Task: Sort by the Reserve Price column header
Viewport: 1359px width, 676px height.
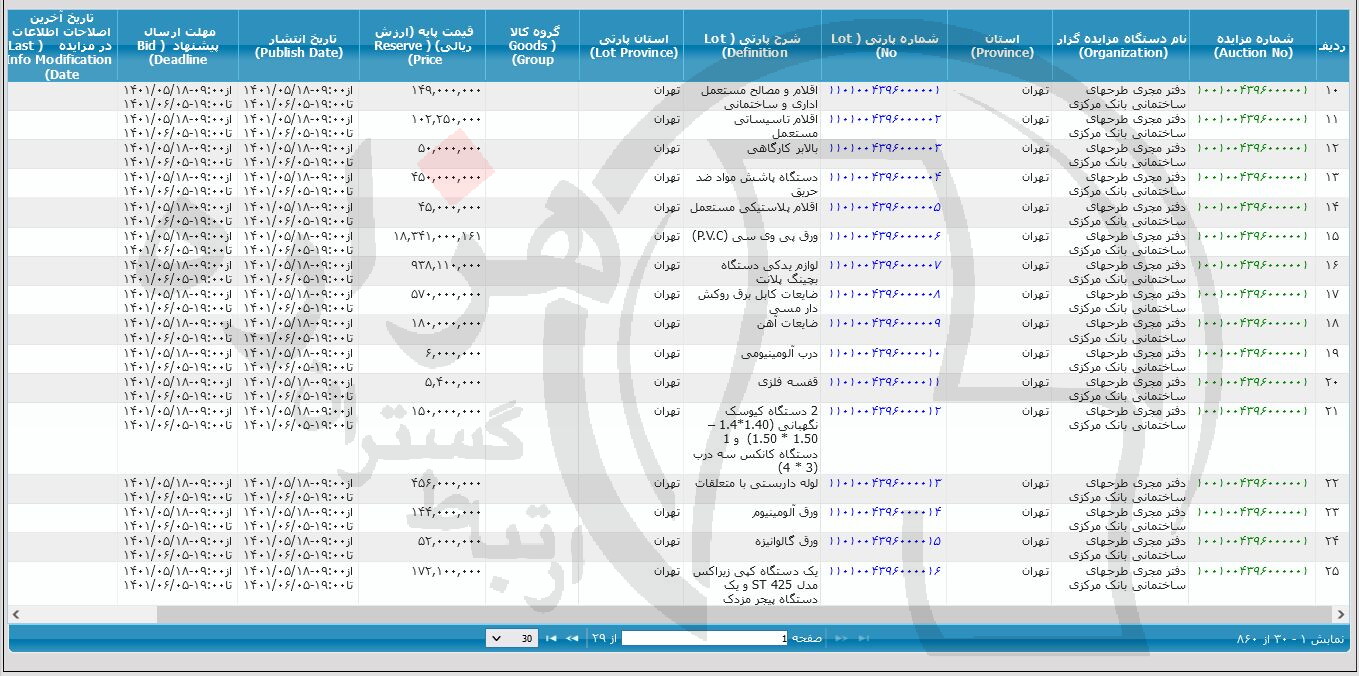Action: click(425, 46)
